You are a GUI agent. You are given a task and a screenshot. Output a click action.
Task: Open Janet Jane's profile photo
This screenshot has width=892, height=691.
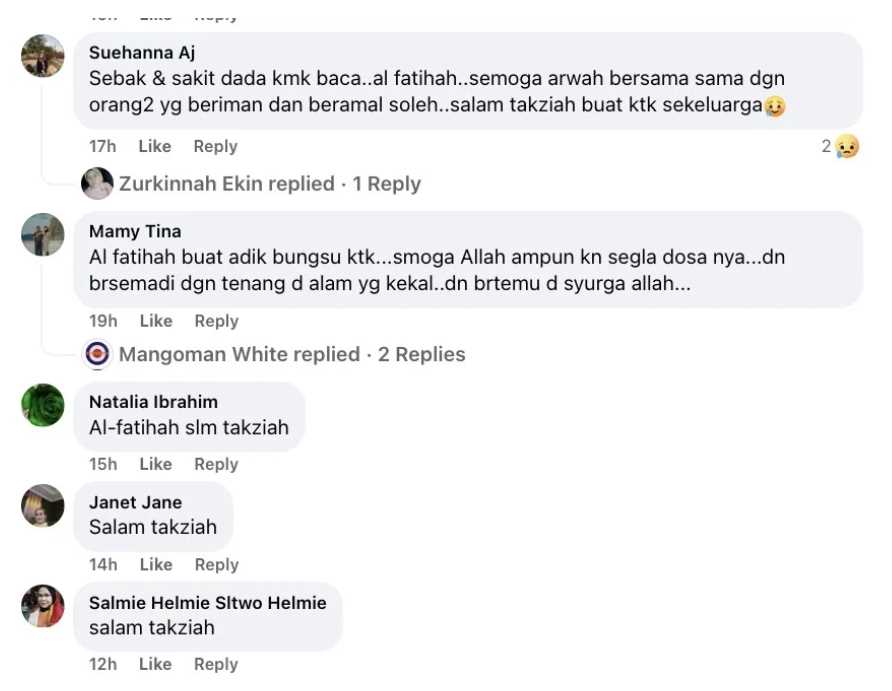click(x=43, y=506)
